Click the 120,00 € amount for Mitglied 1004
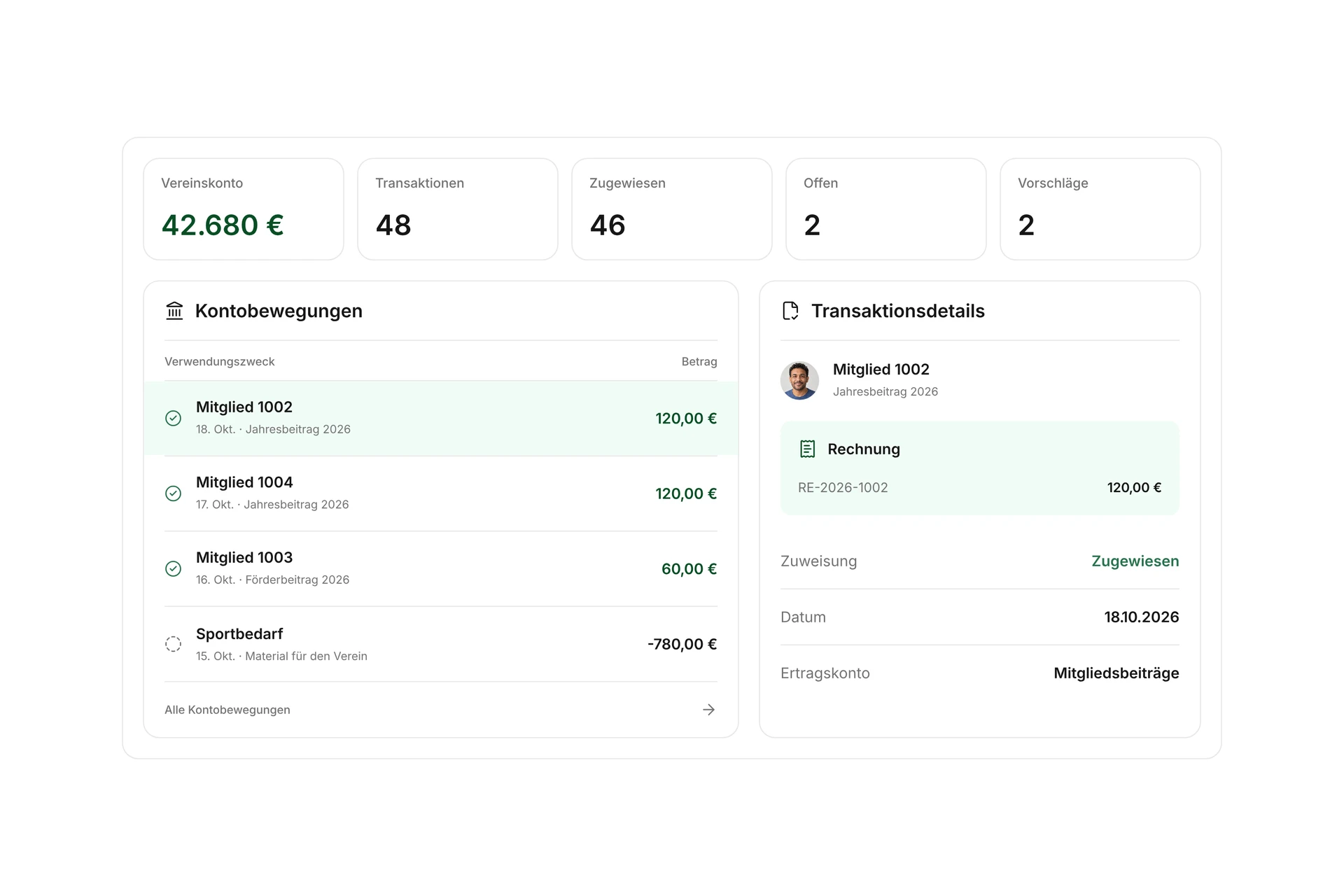1344x896 pixels. coord(686,493)
